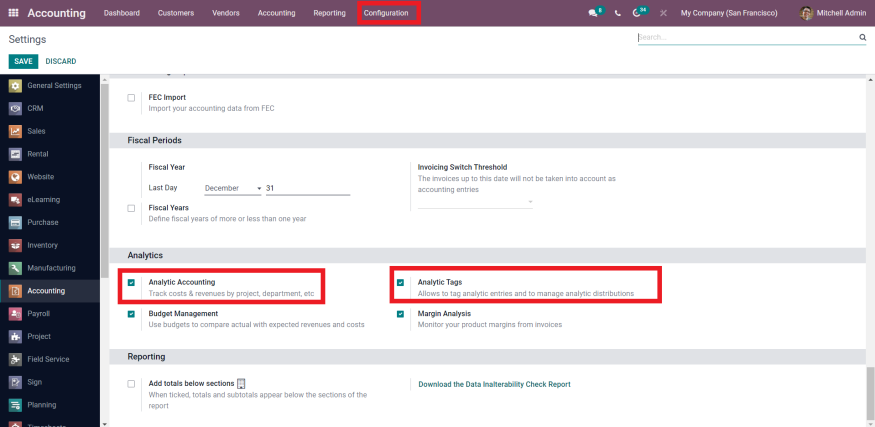The height and width of the screenshot is (427, 875).
Task: Uncheck Analytic Tags checkbox
Action: point(400,282)
